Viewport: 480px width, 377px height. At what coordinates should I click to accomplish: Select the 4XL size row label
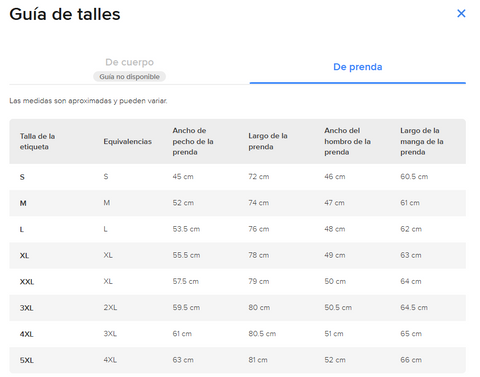click(x=26, y=334)
